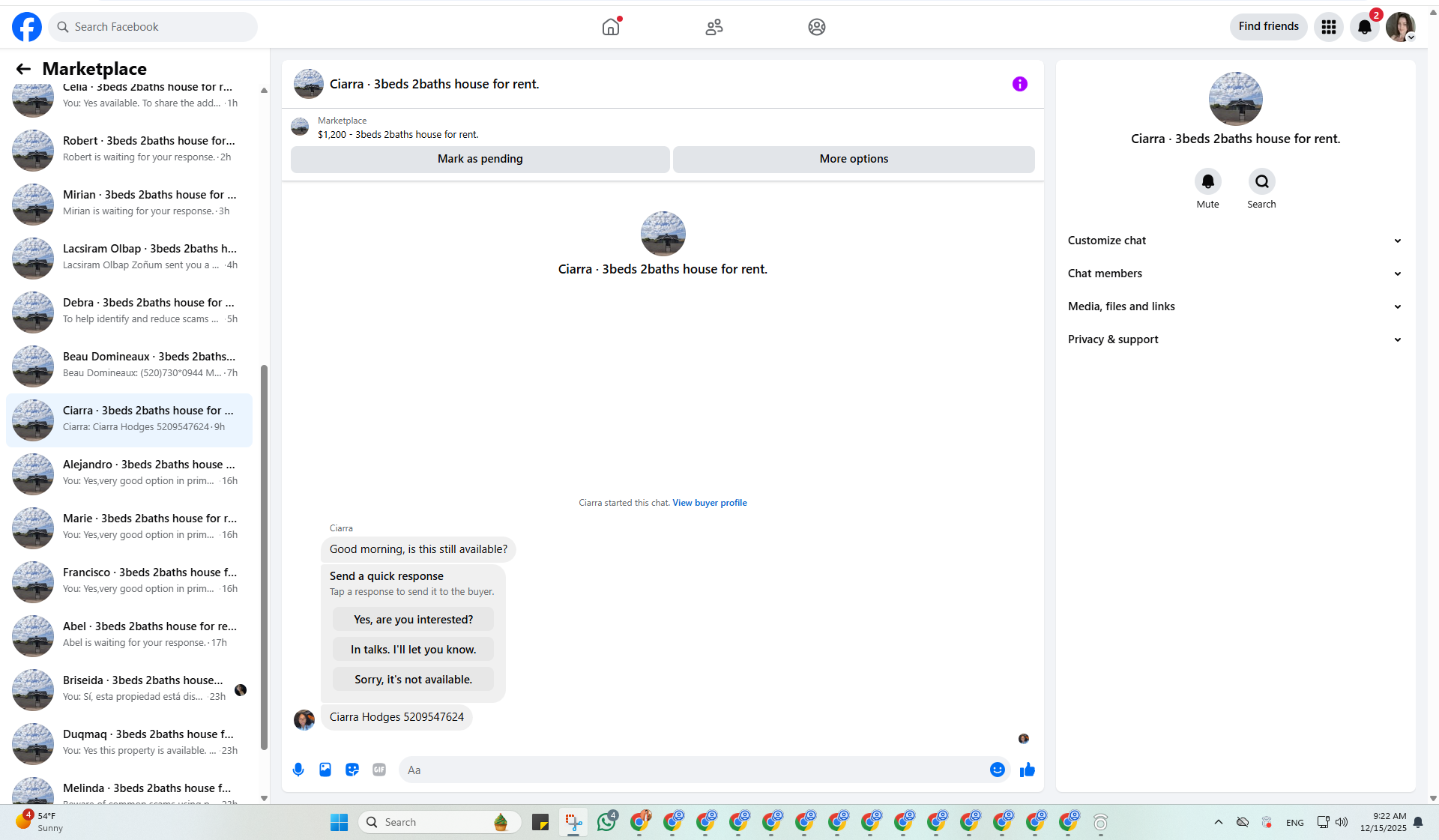Expand Media, files and links section
This screenshot has width=1439, height=840.
pyautogui.click(x=1235, y=306)
